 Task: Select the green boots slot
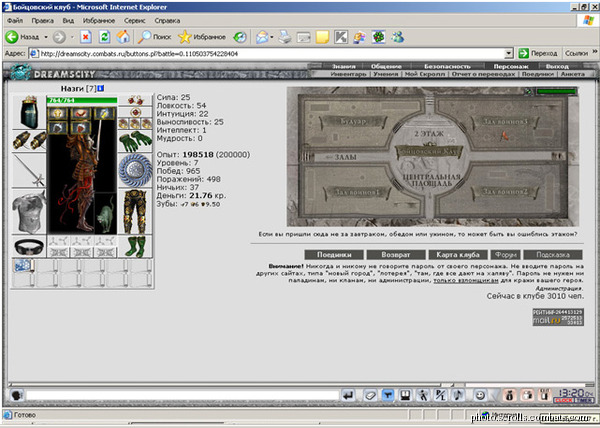click(135, 247)
